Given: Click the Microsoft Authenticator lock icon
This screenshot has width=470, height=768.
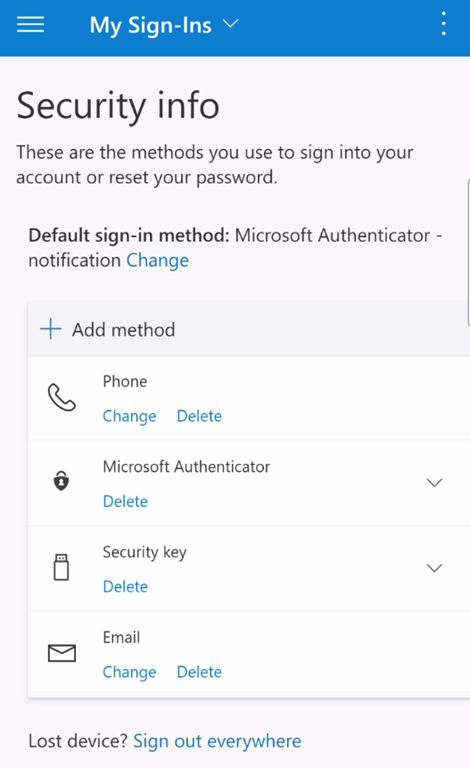Looking at the screenshot, I should coord(61,481).
